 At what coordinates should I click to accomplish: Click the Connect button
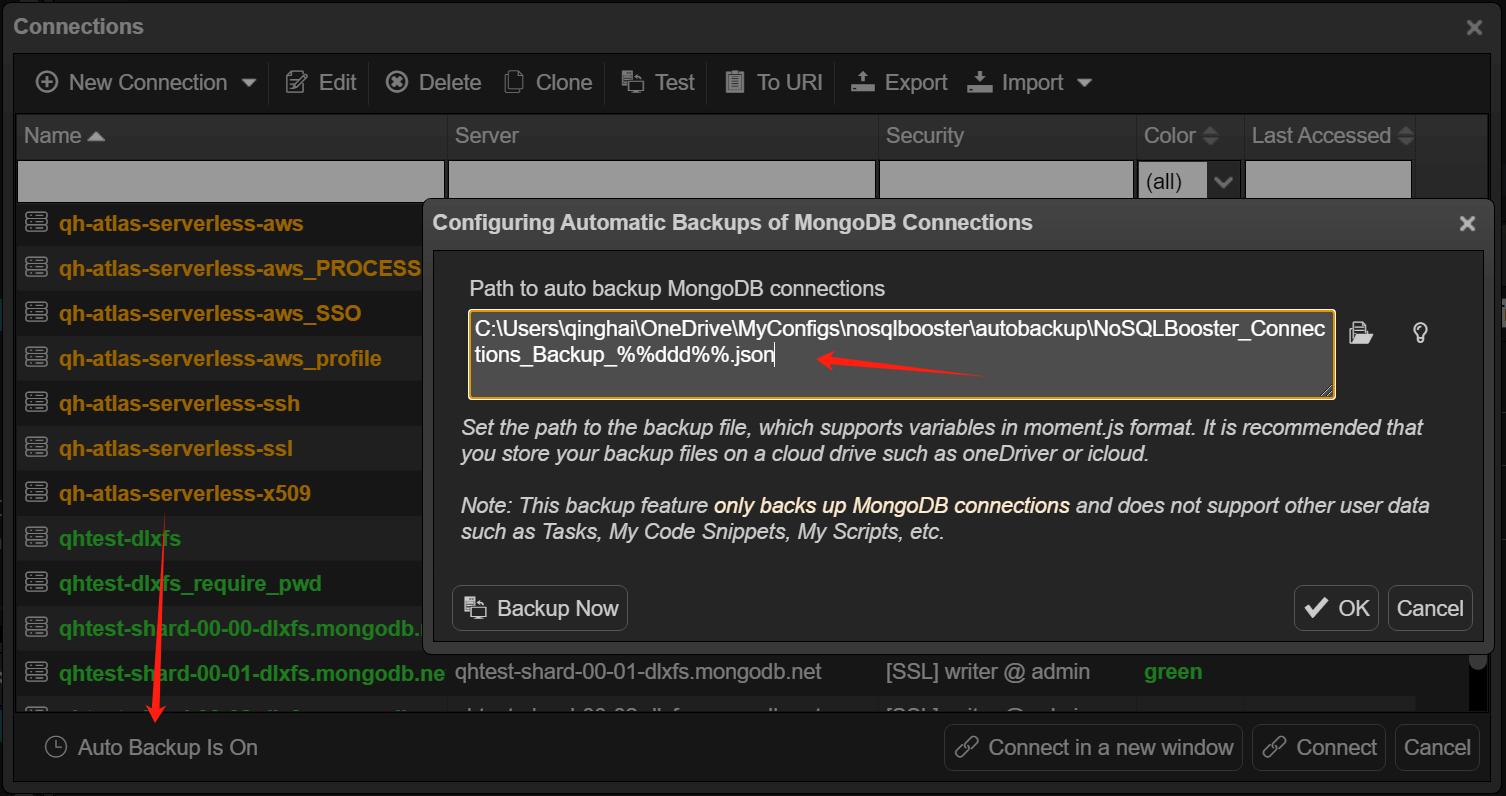[1319, 747]
